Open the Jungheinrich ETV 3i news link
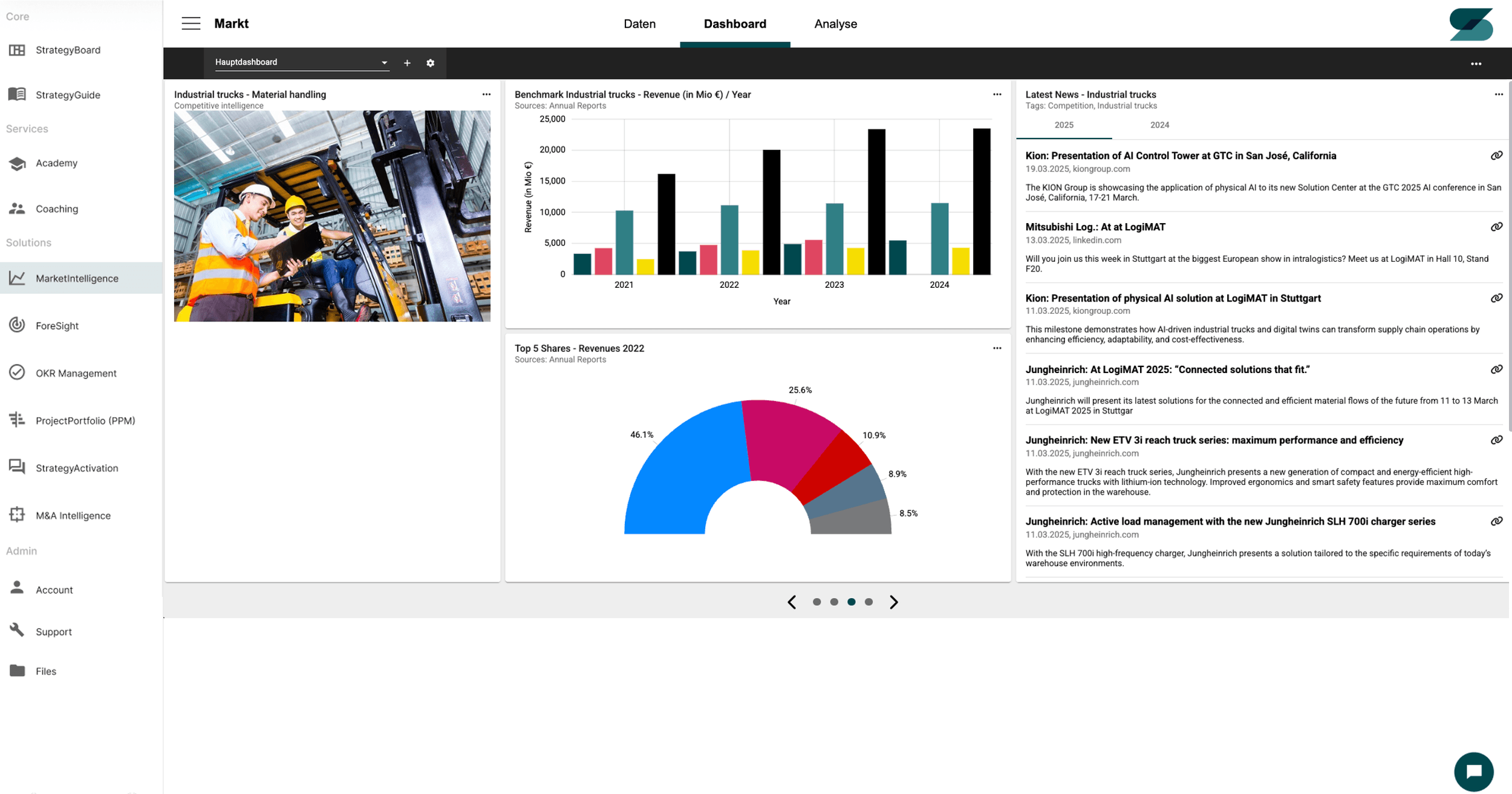The height and width of the screenshot is (794, 1512). coord(1496,440)
